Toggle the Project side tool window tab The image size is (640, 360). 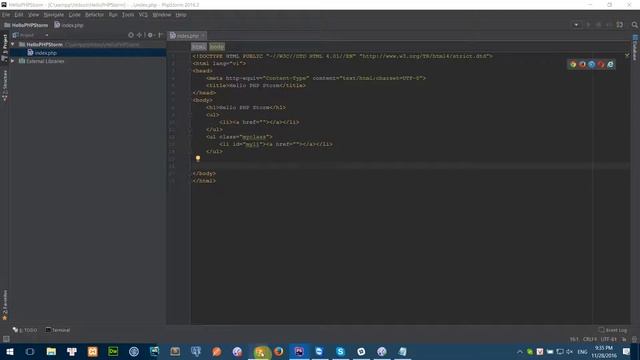[x=4, y=48]
